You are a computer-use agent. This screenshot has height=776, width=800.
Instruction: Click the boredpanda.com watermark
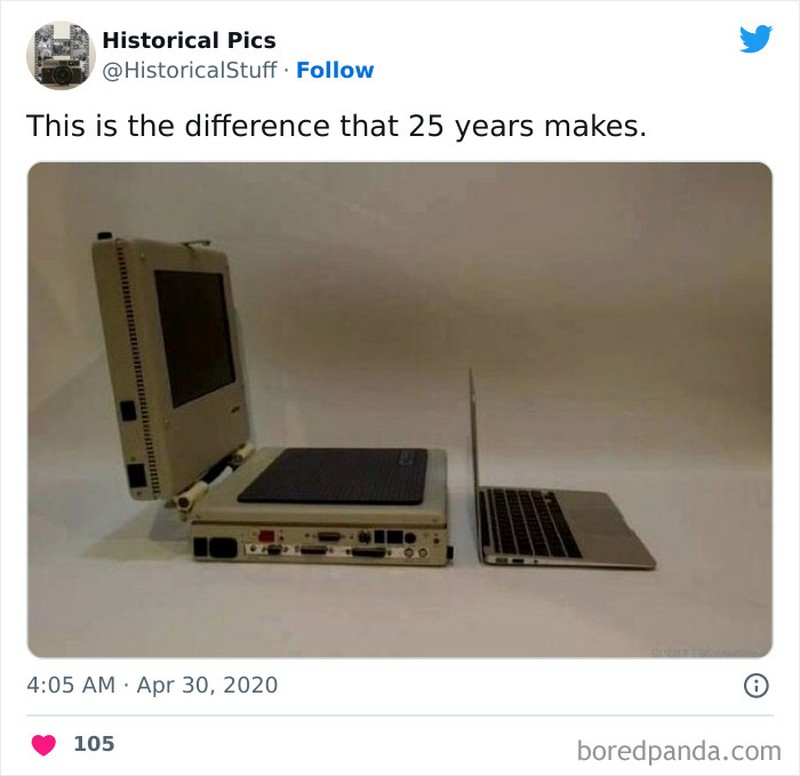(679, 751)
